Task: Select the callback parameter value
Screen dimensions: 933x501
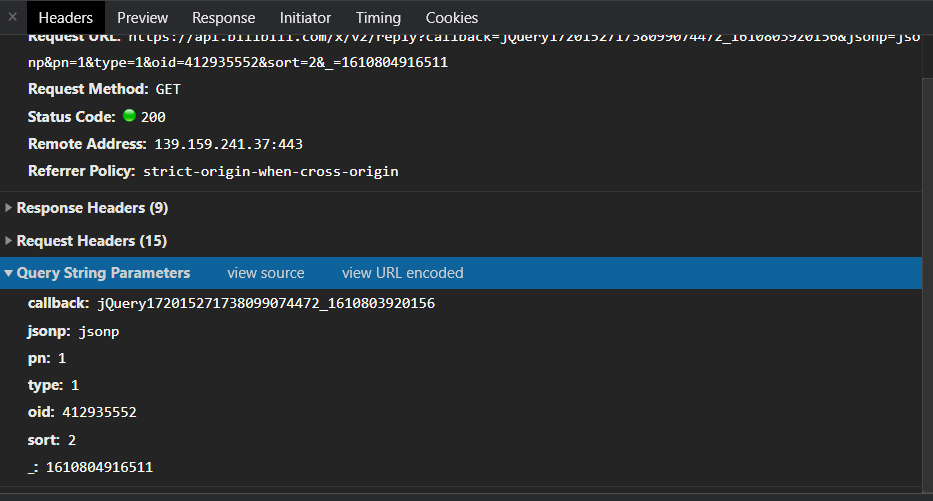Action: click(x=266, y=303)
